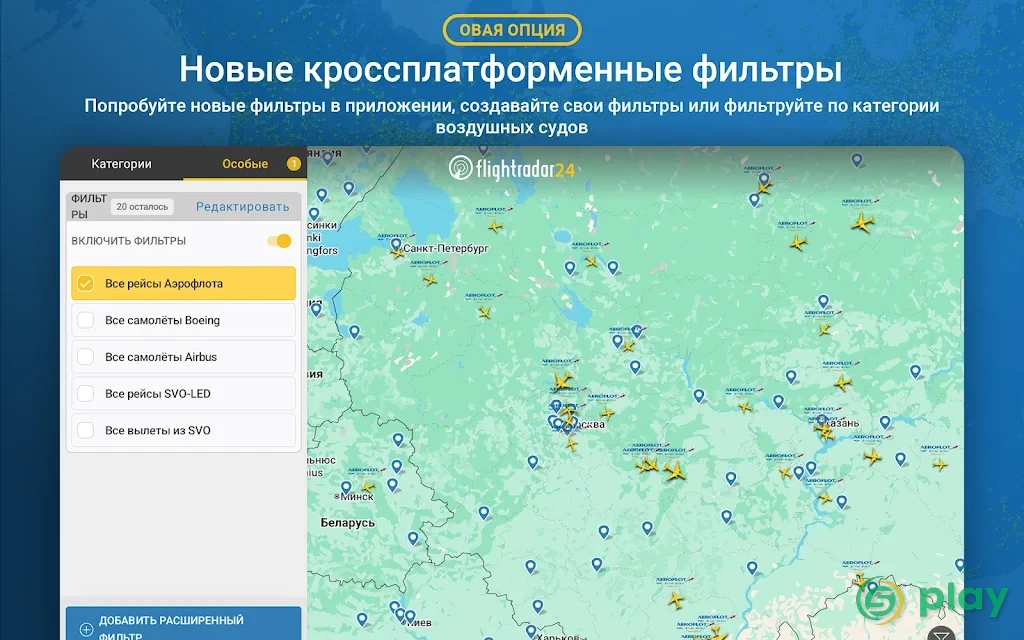Select the airport pin at Санкт-Петербург

396,245
